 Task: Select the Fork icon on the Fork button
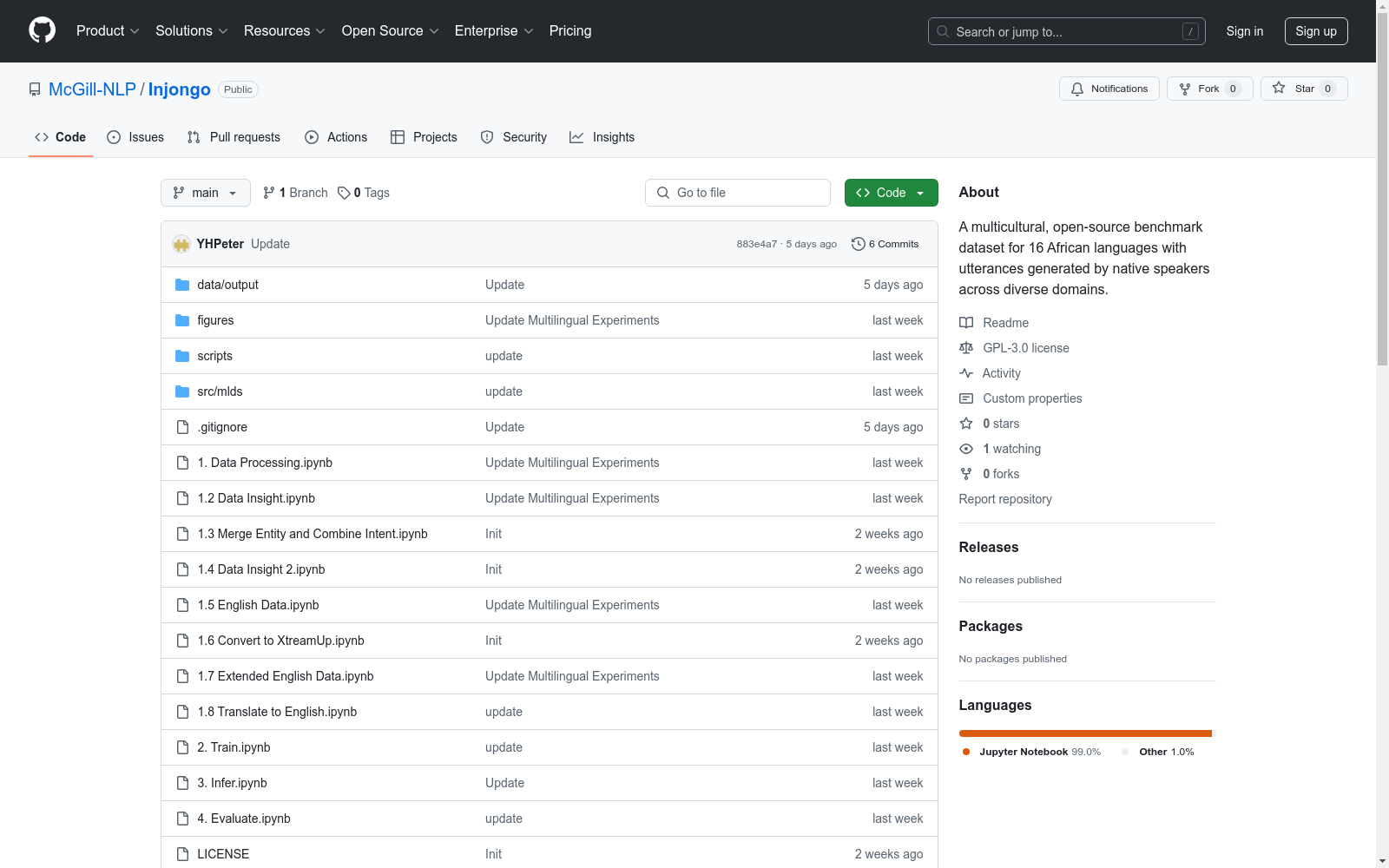point(1185,89)
